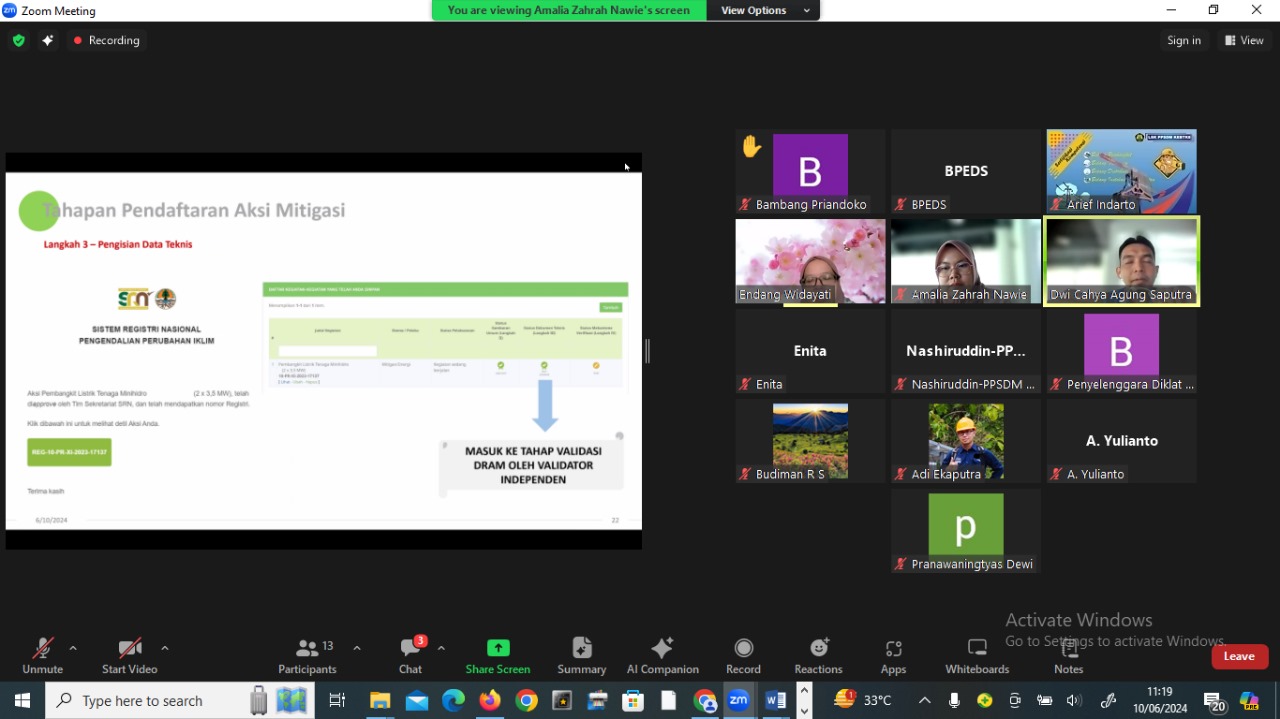Image resolution: width=1280 pixels, height=719 pixels.
Task: Select the Nashiruddin-PPSDM participant tile
Action: 966,351
